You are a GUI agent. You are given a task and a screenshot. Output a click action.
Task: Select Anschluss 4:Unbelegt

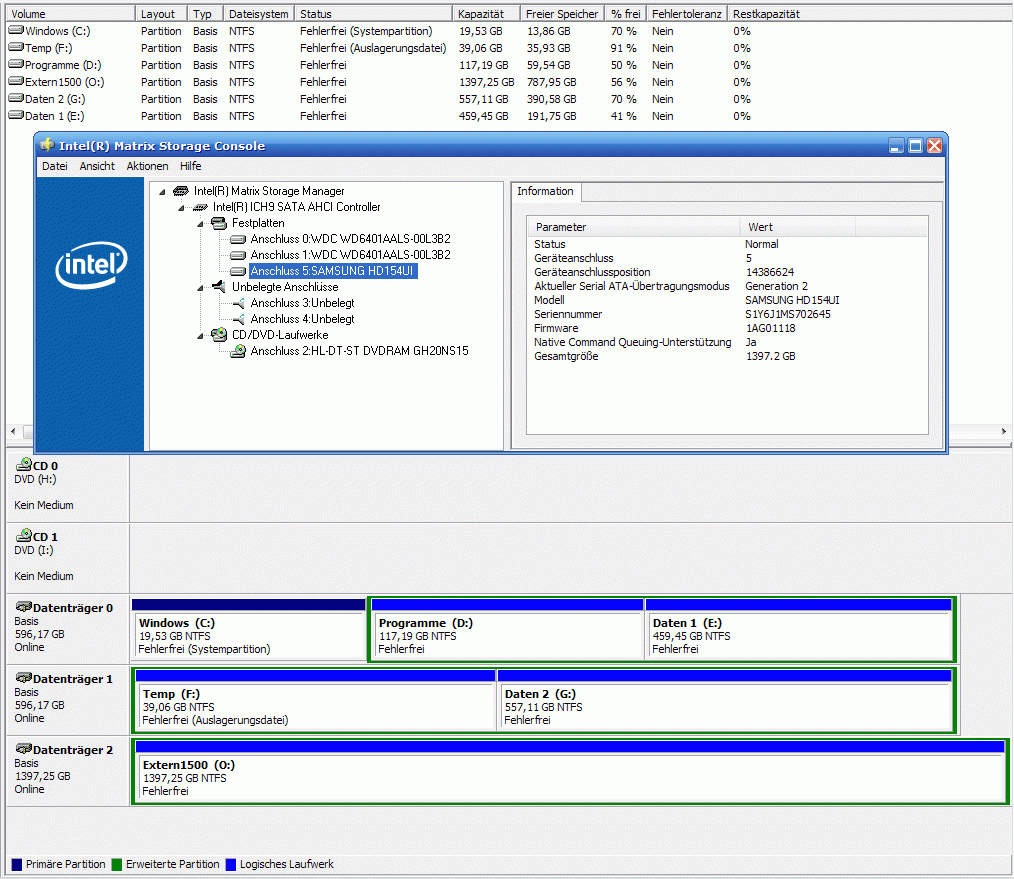[302, 319]
